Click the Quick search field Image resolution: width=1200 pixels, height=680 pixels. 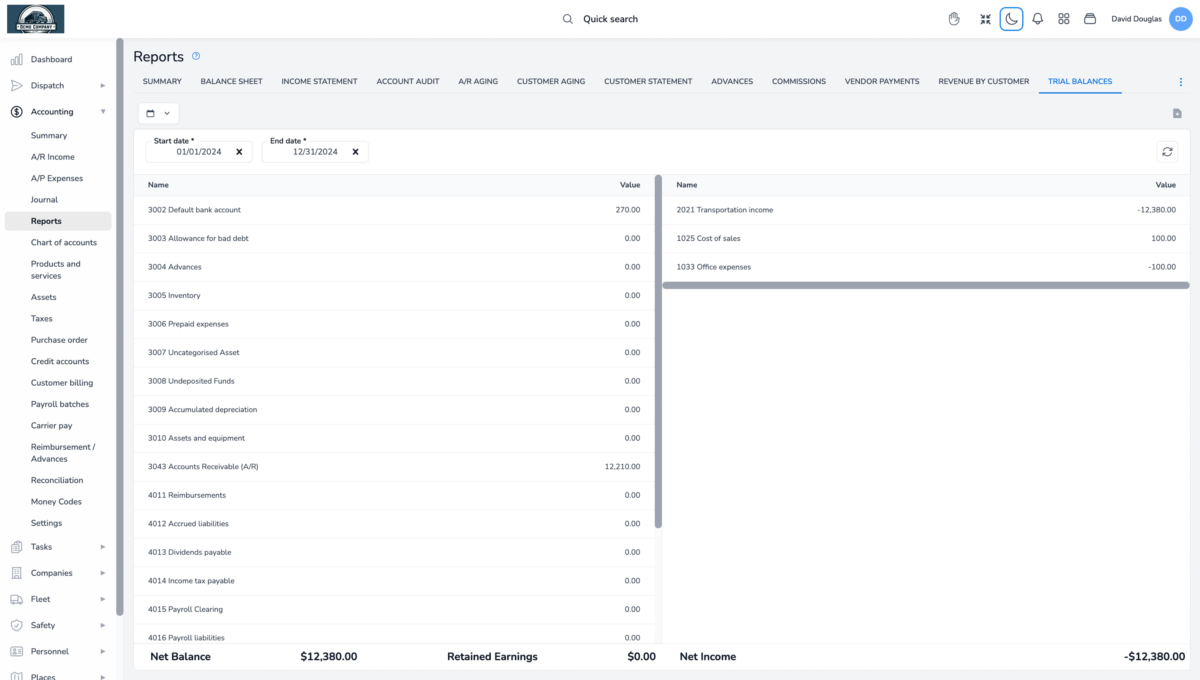coord(610,19)
